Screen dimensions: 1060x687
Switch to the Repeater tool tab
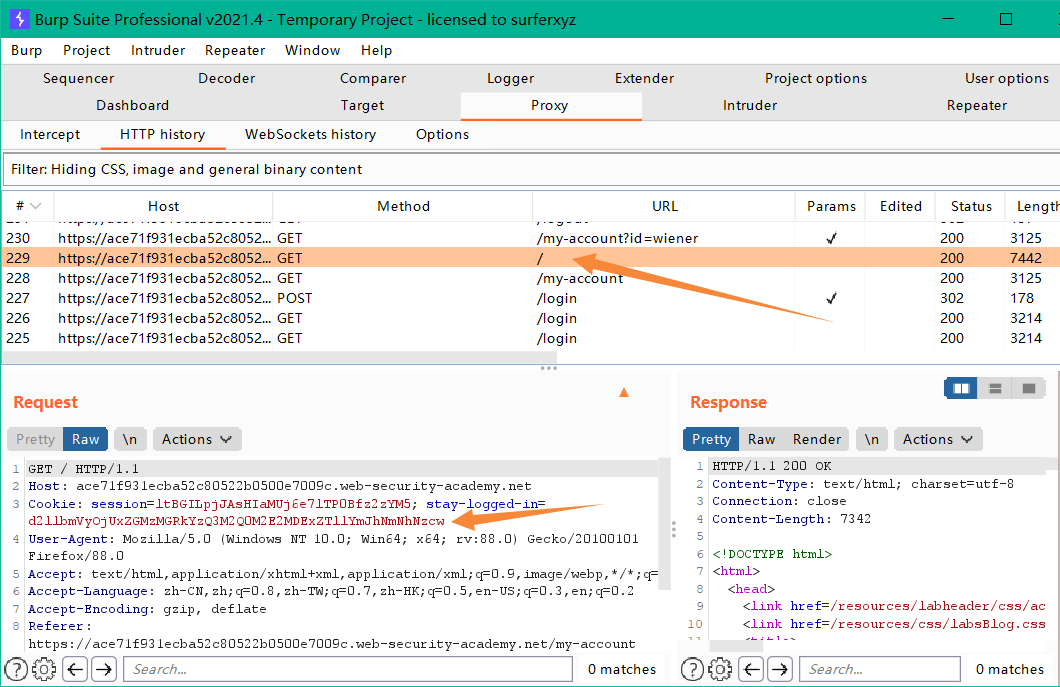click(977, 105)
